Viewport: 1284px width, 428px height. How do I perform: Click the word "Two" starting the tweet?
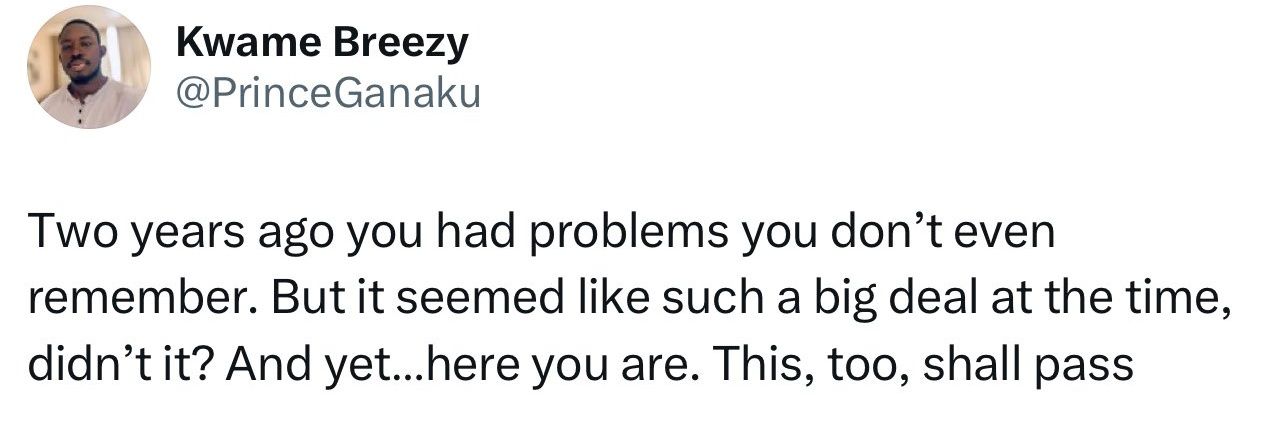(x=64, y=236)
